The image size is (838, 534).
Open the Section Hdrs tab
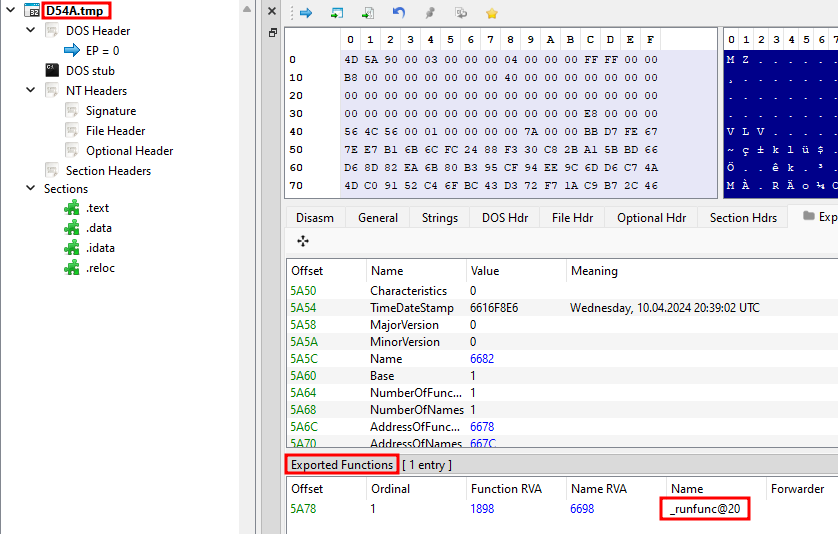(x=743, y=218)
